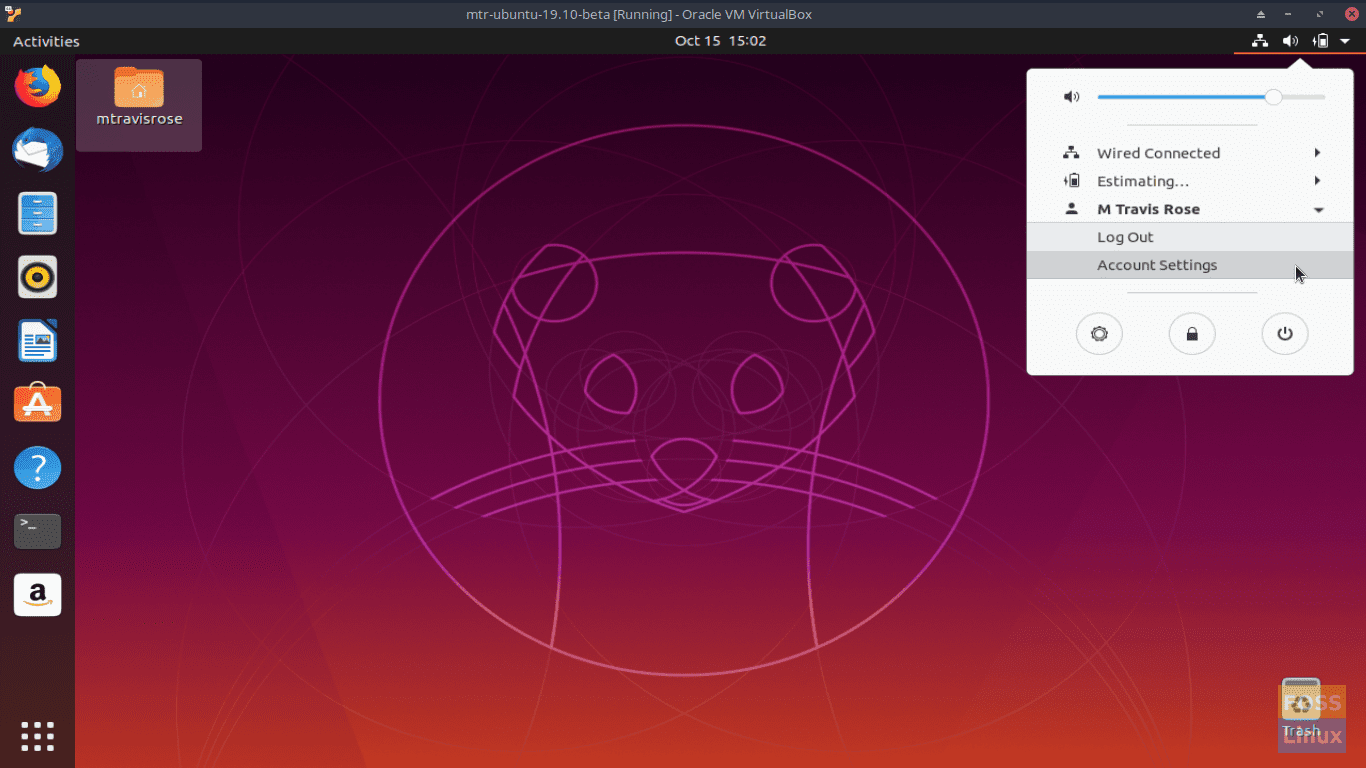The width and height of the screenshot is (1366, 768).
Task: Launch Rhythmbox music player
Action: click(x=38, y=277)
